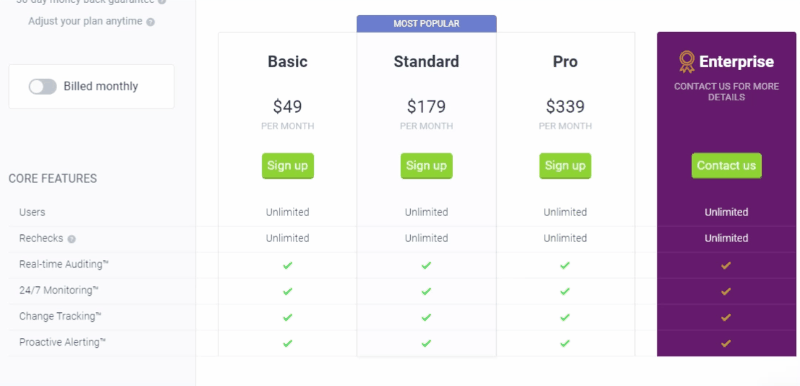Click the $339 Pro price

click(565, 107)
